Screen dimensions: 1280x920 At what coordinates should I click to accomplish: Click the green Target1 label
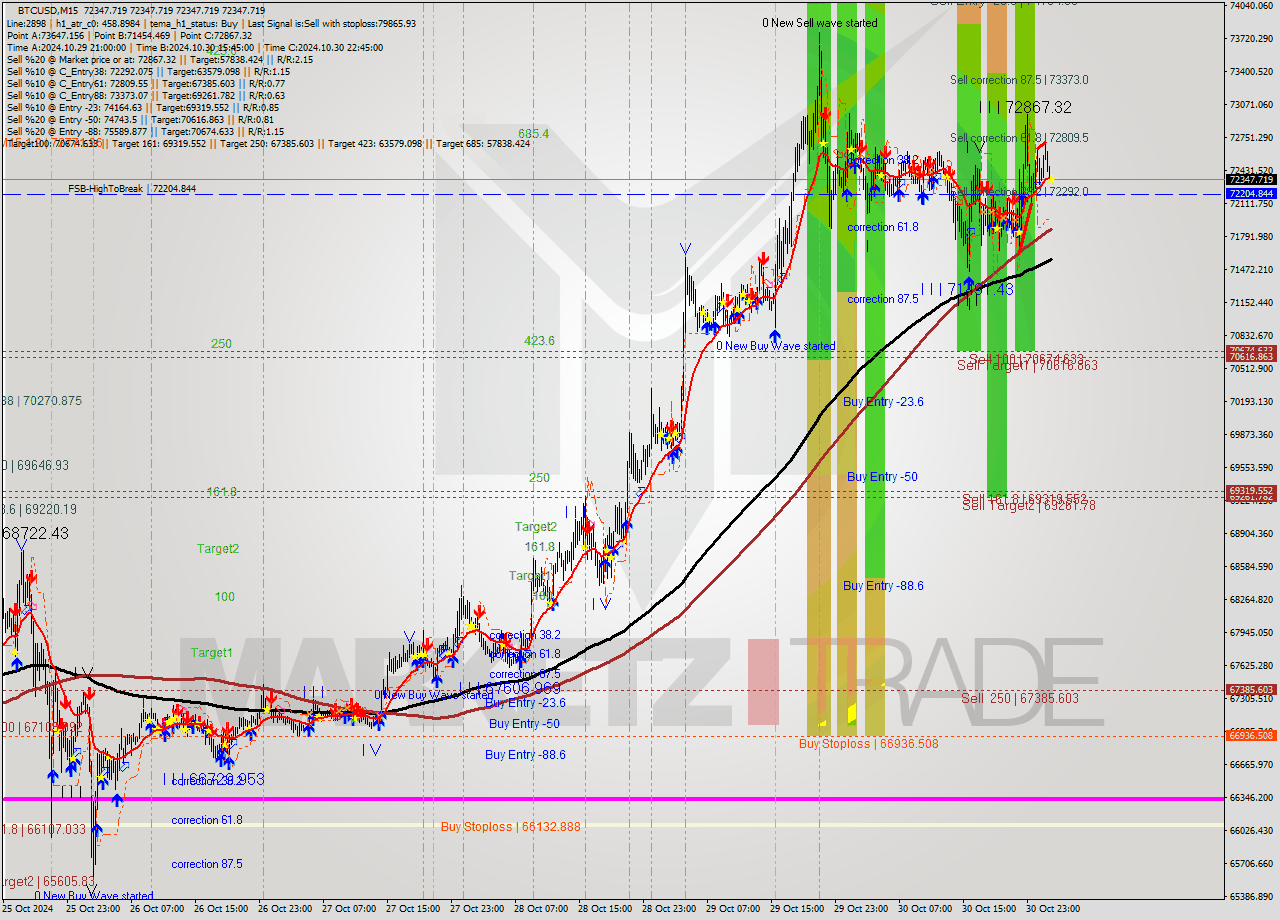click(212, 653)
